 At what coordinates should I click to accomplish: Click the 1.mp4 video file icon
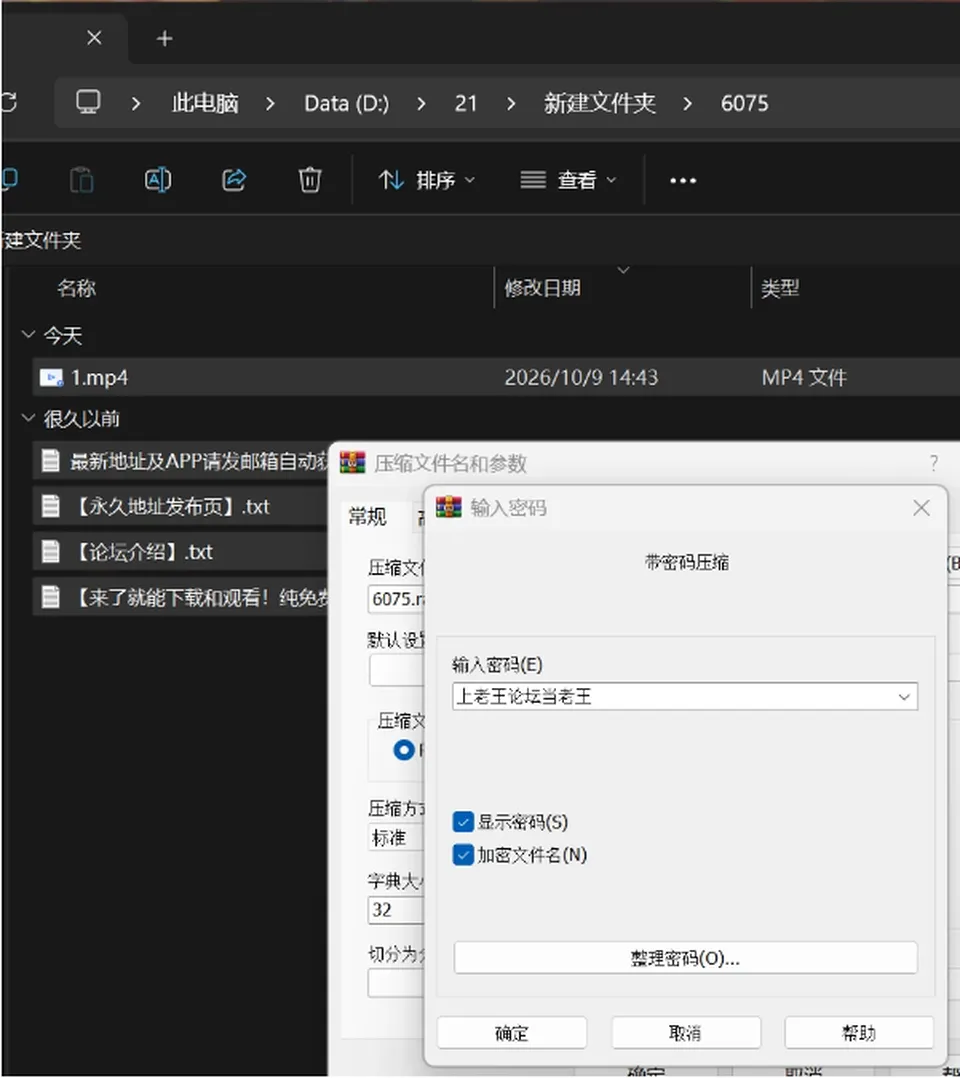[x=51, y=377]
